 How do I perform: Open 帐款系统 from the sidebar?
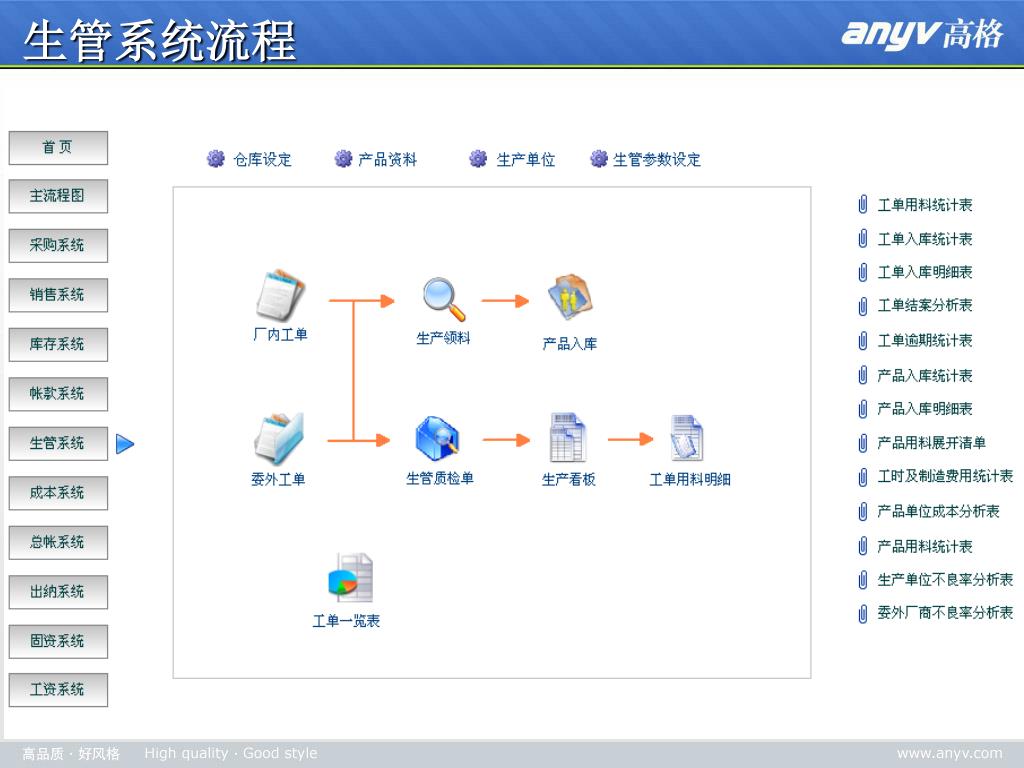[x=58, y=394]
